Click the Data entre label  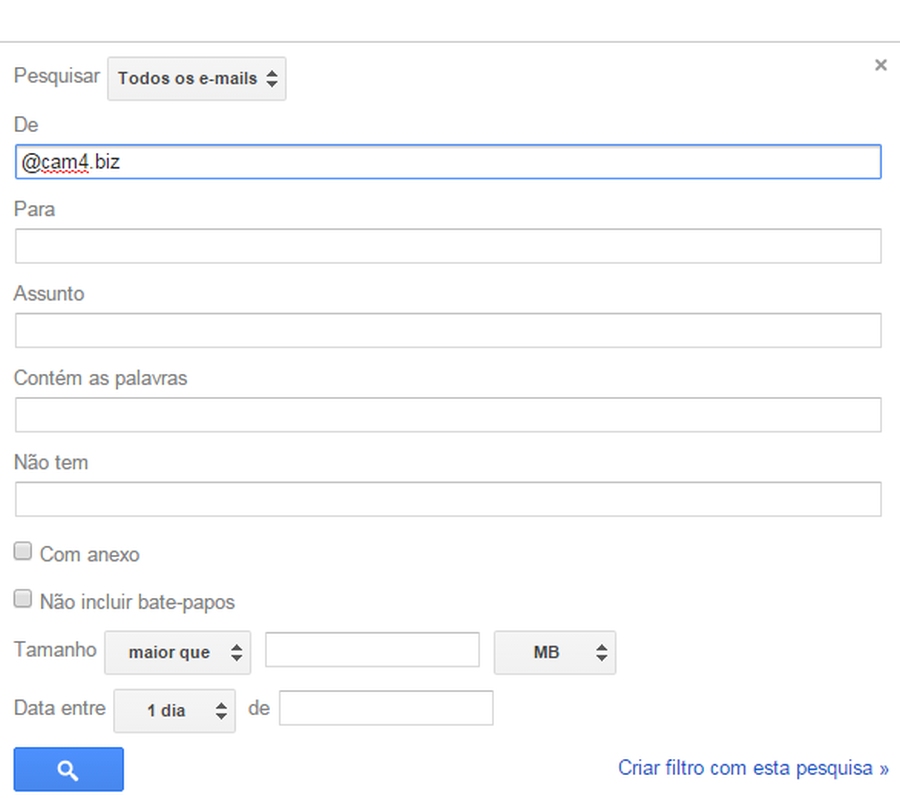pyautogui.click(x=60, y=708)
